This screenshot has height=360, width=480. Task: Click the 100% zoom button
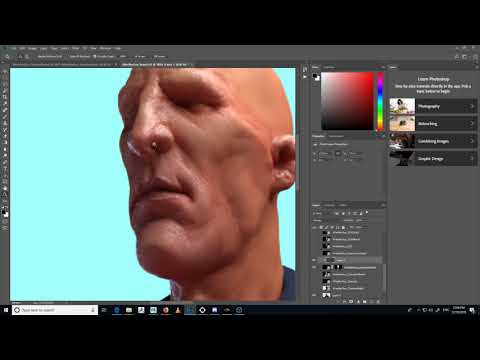click(123, 56)
